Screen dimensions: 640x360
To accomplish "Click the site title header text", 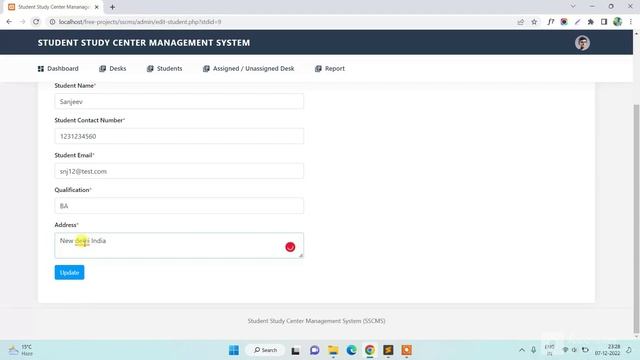I will point(144,43).
